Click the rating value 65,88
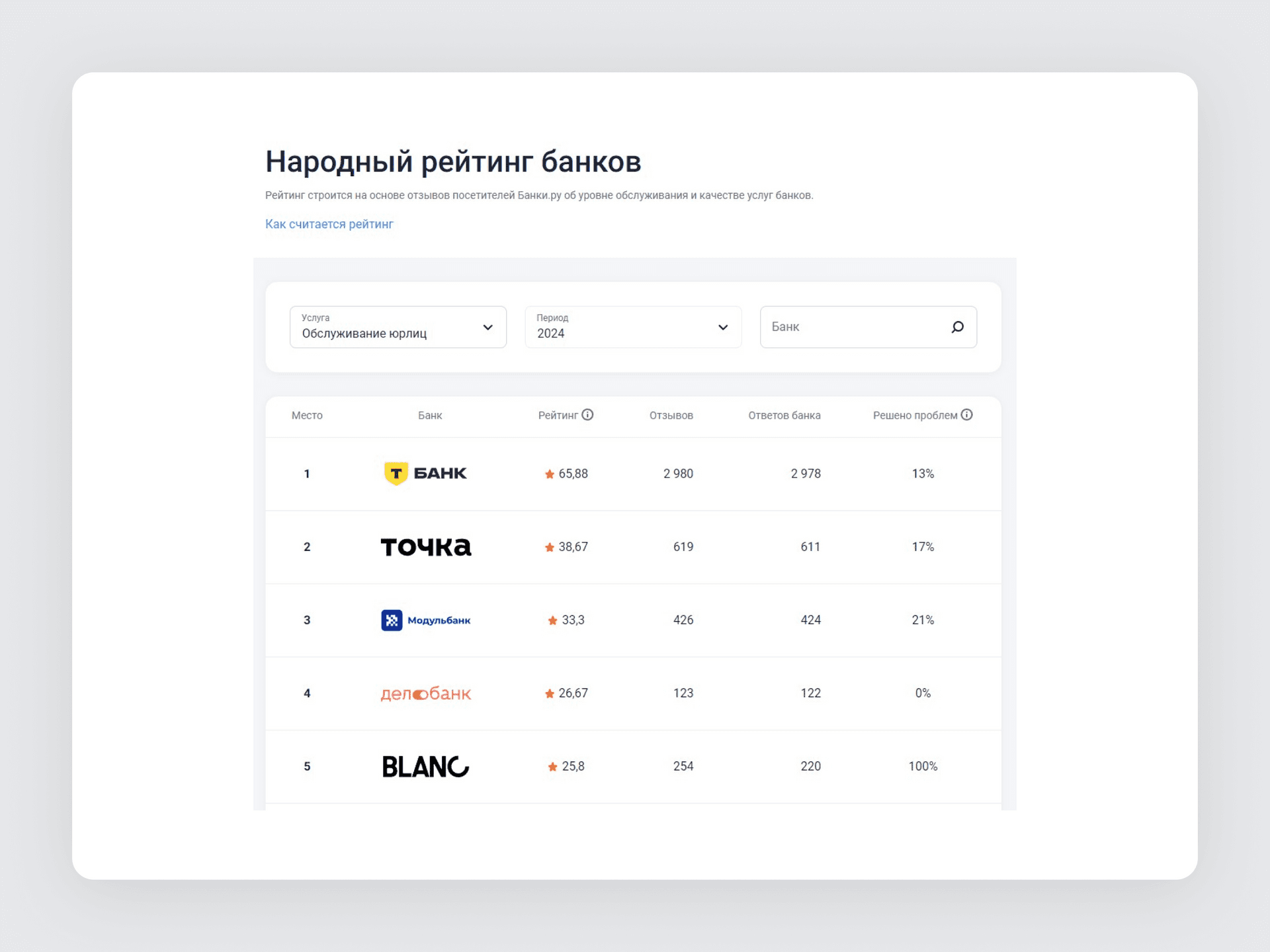This screenshot has width=1270, height=952. tap(573, 474)
